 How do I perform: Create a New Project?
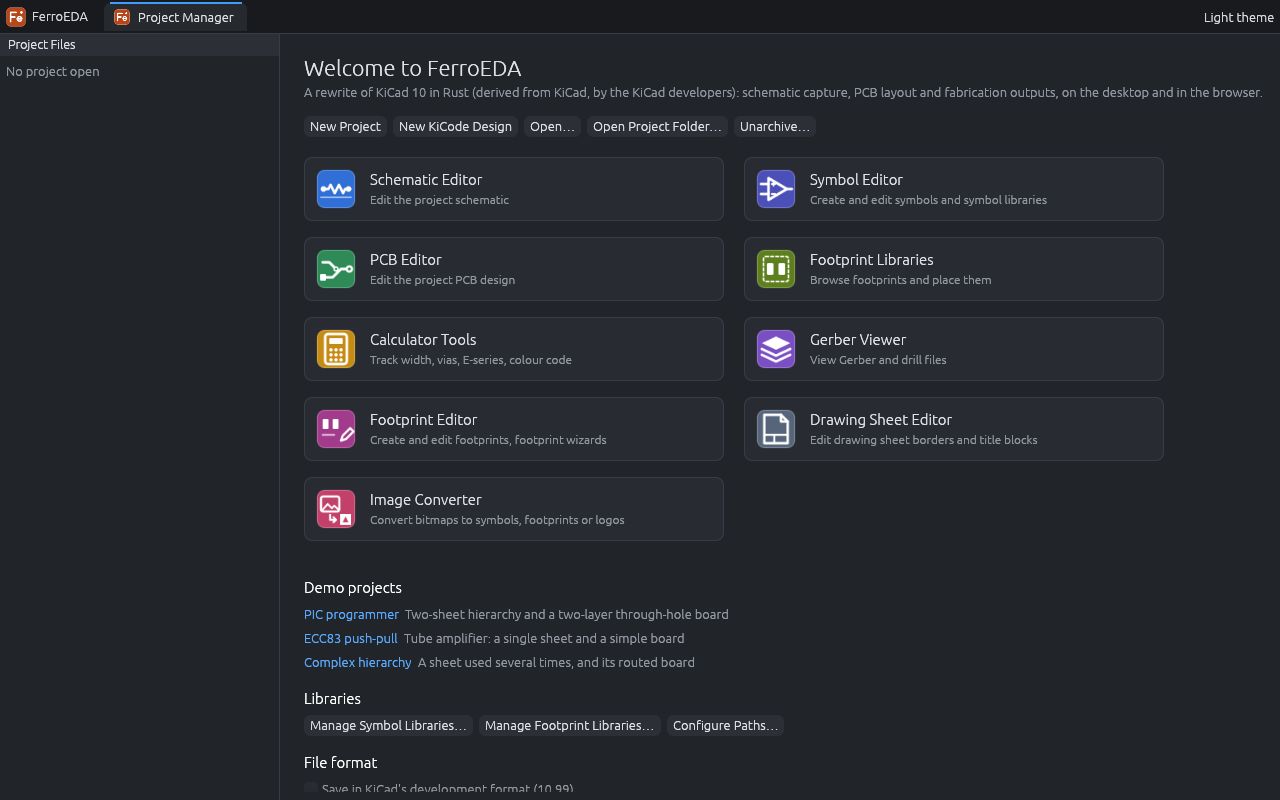[x=345, y=126]
